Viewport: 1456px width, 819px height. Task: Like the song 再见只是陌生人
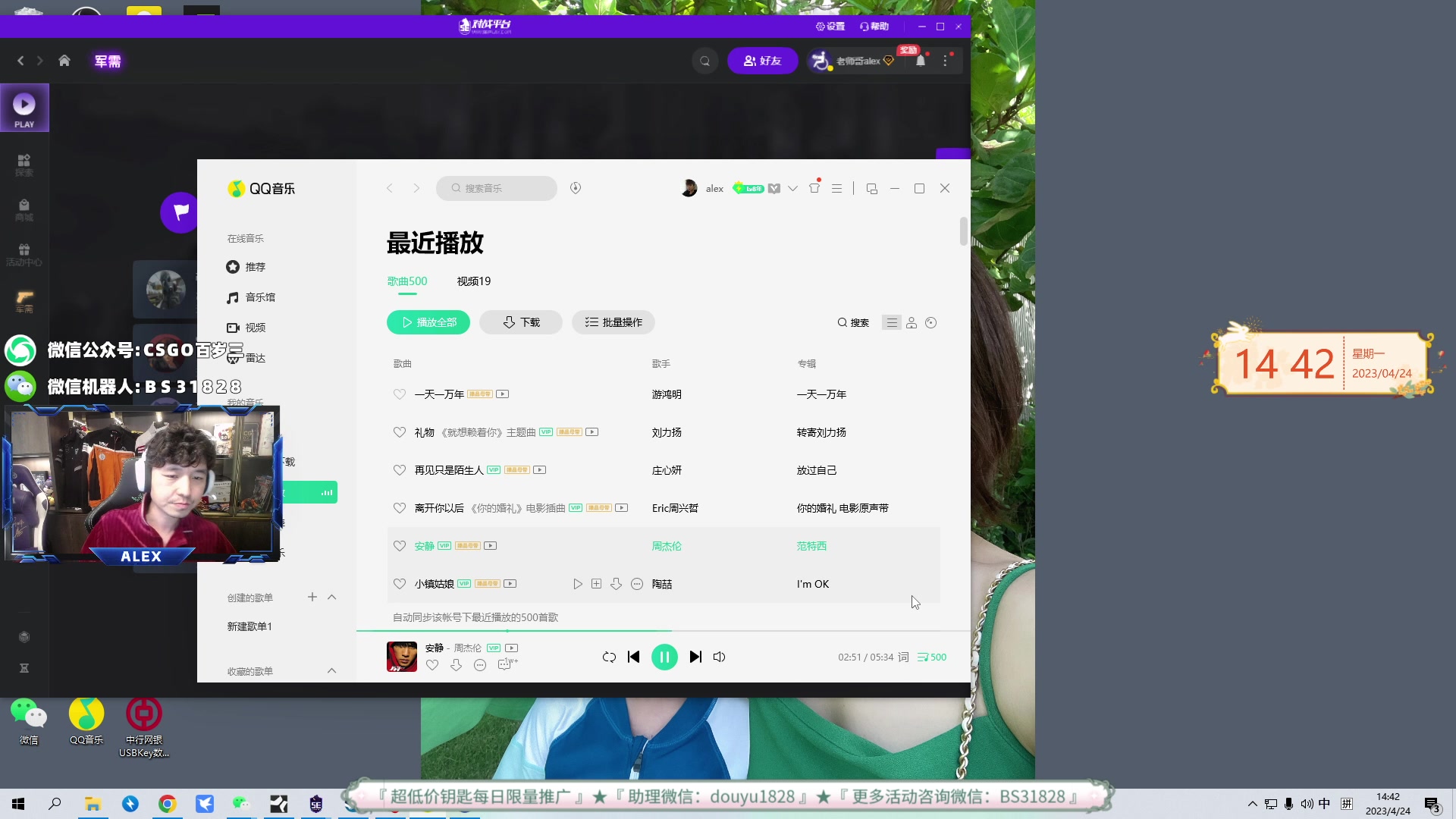tap(400, 470)
